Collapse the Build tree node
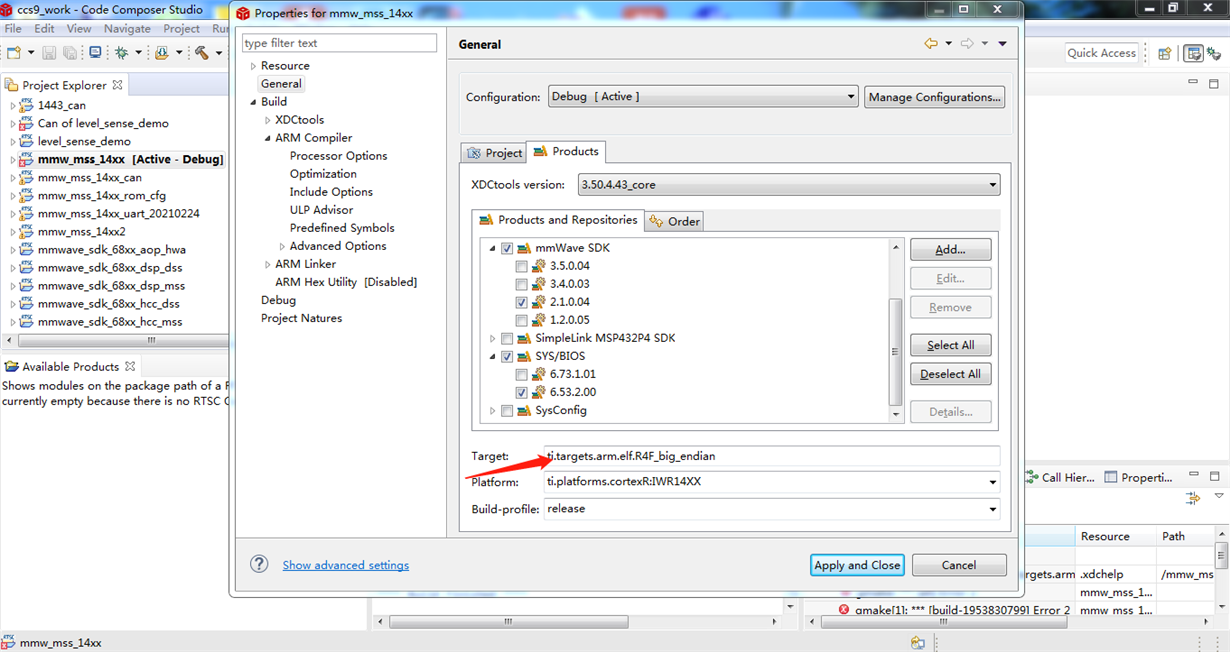The height and width of the screenshot is (652, 1230). (253, 102)
